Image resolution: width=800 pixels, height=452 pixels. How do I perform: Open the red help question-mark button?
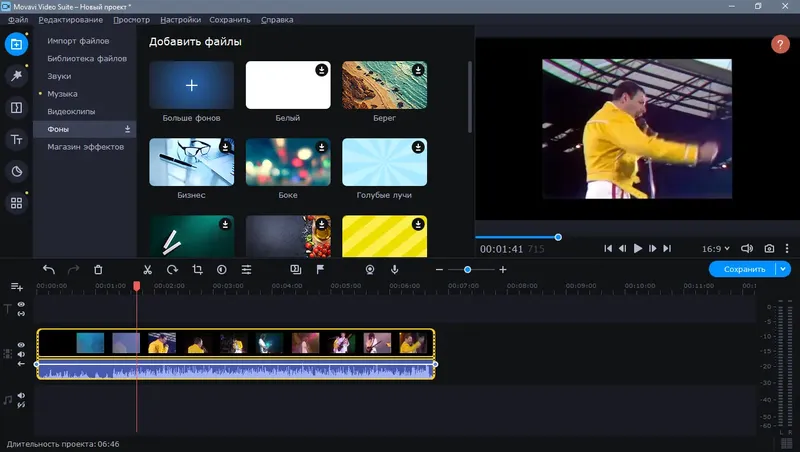pyautogui.click(x=780, y=44)
